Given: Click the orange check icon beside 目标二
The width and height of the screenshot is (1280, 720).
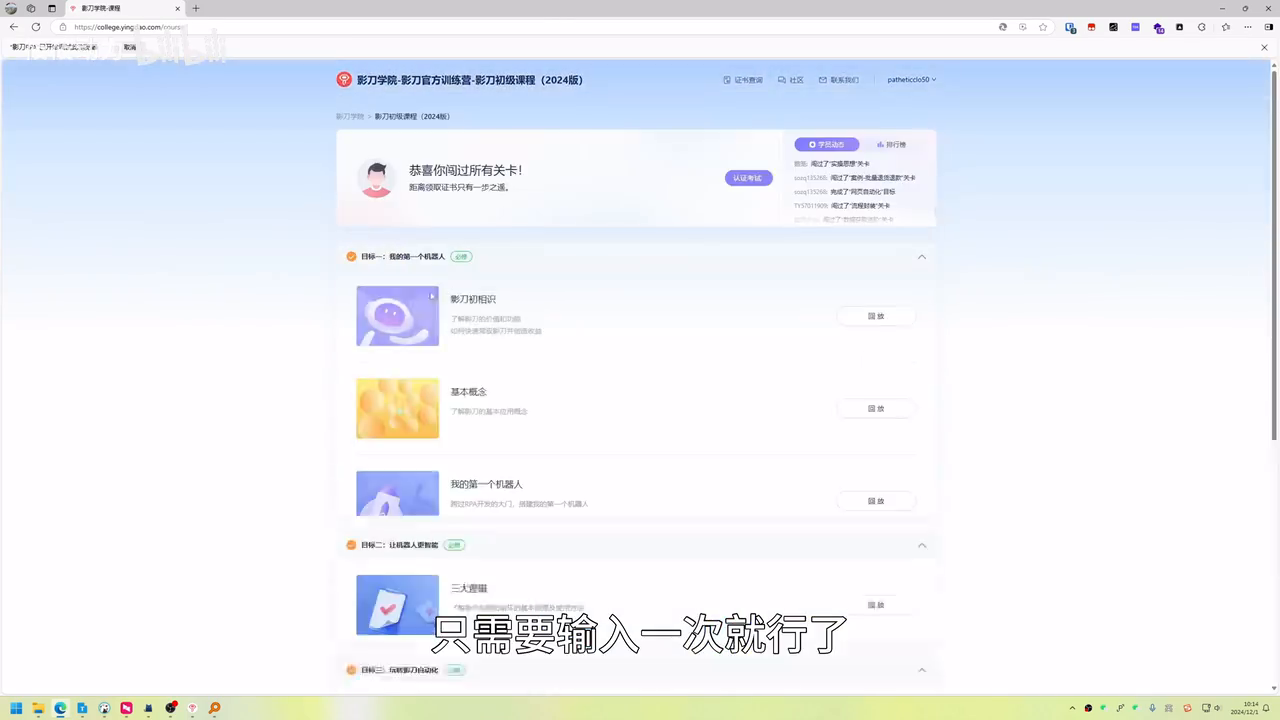Looking at the screenshot, I should tap(351, 545).
